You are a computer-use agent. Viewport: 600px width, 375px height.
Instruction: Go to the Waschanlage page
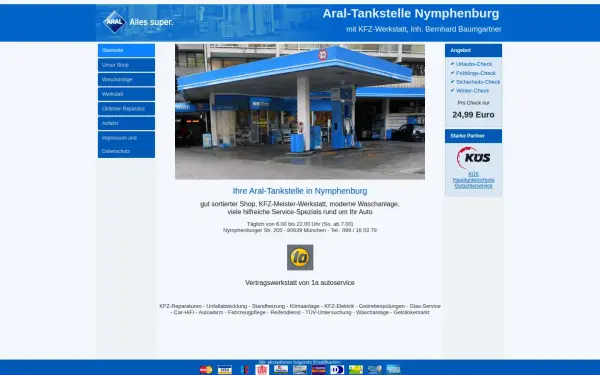click(126, 80)
